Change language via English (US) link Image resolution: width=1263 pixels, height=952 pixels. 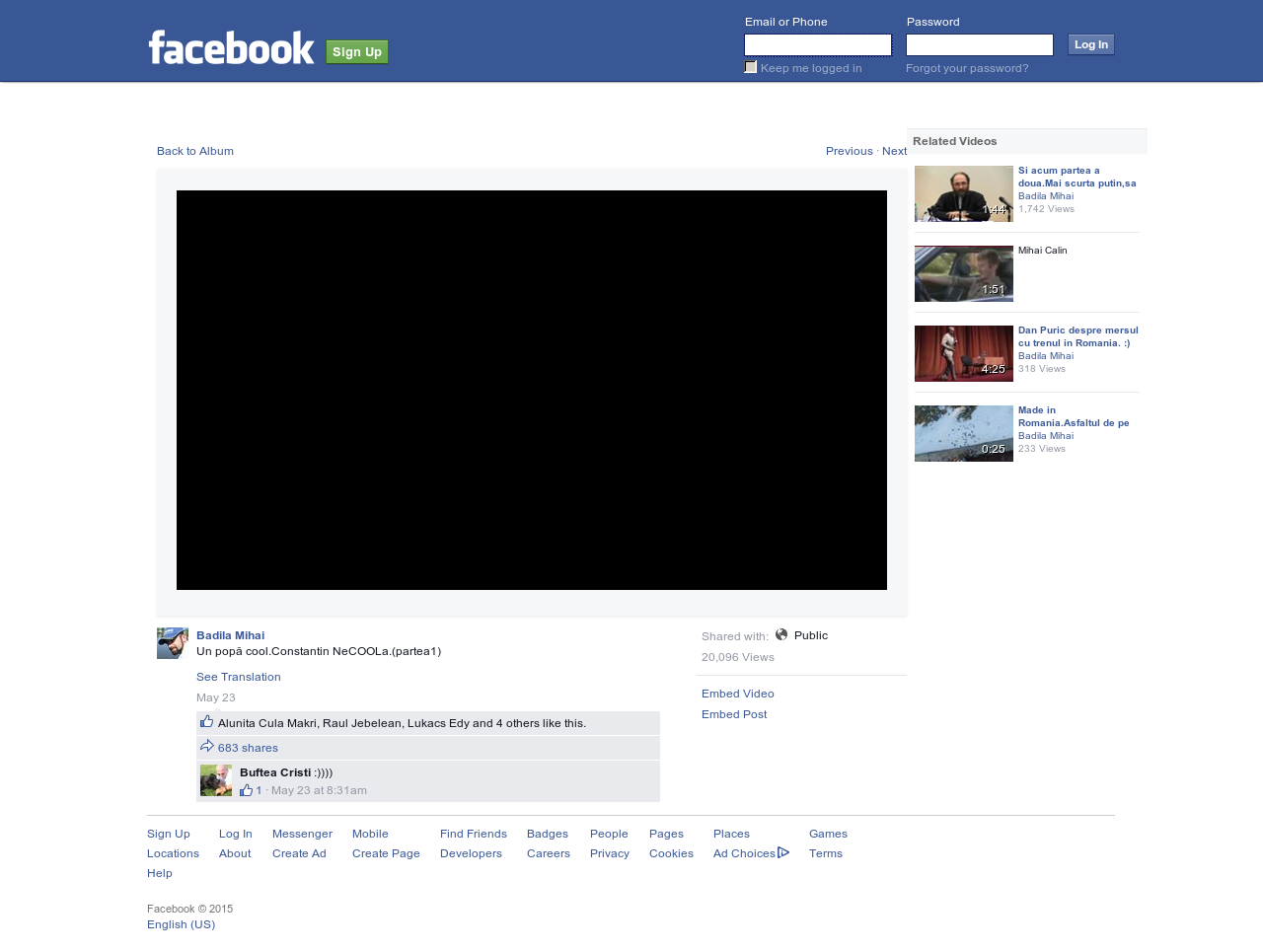[x=181, y=924]
